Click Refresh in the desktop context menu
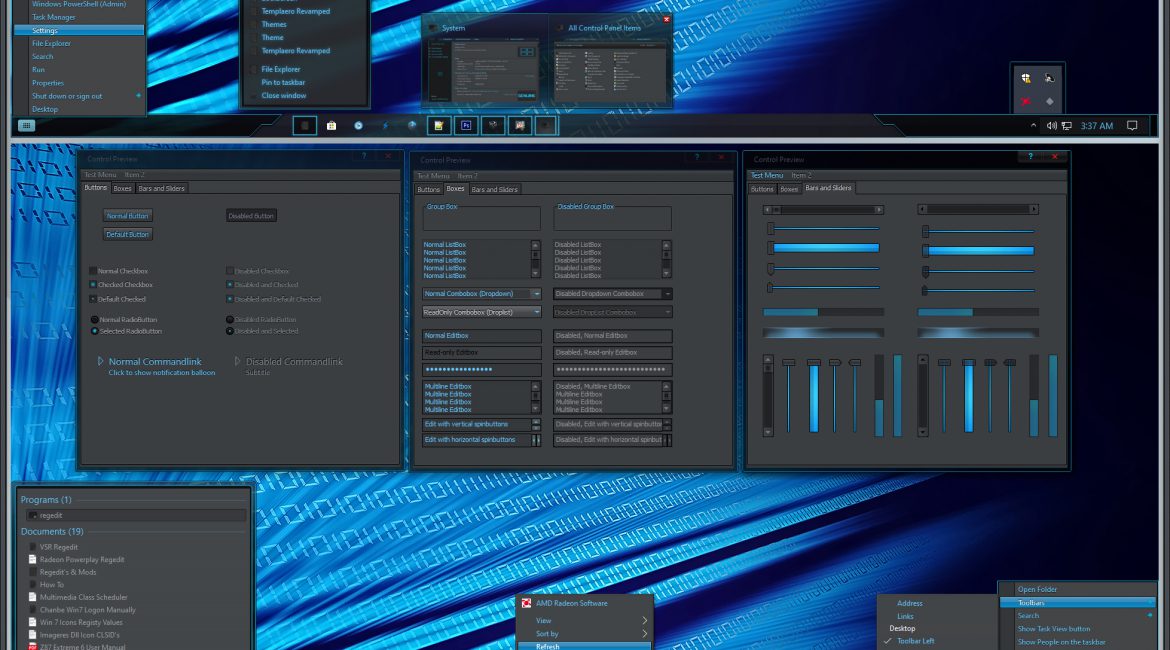 pyautogui.click(x=584, y=646)
